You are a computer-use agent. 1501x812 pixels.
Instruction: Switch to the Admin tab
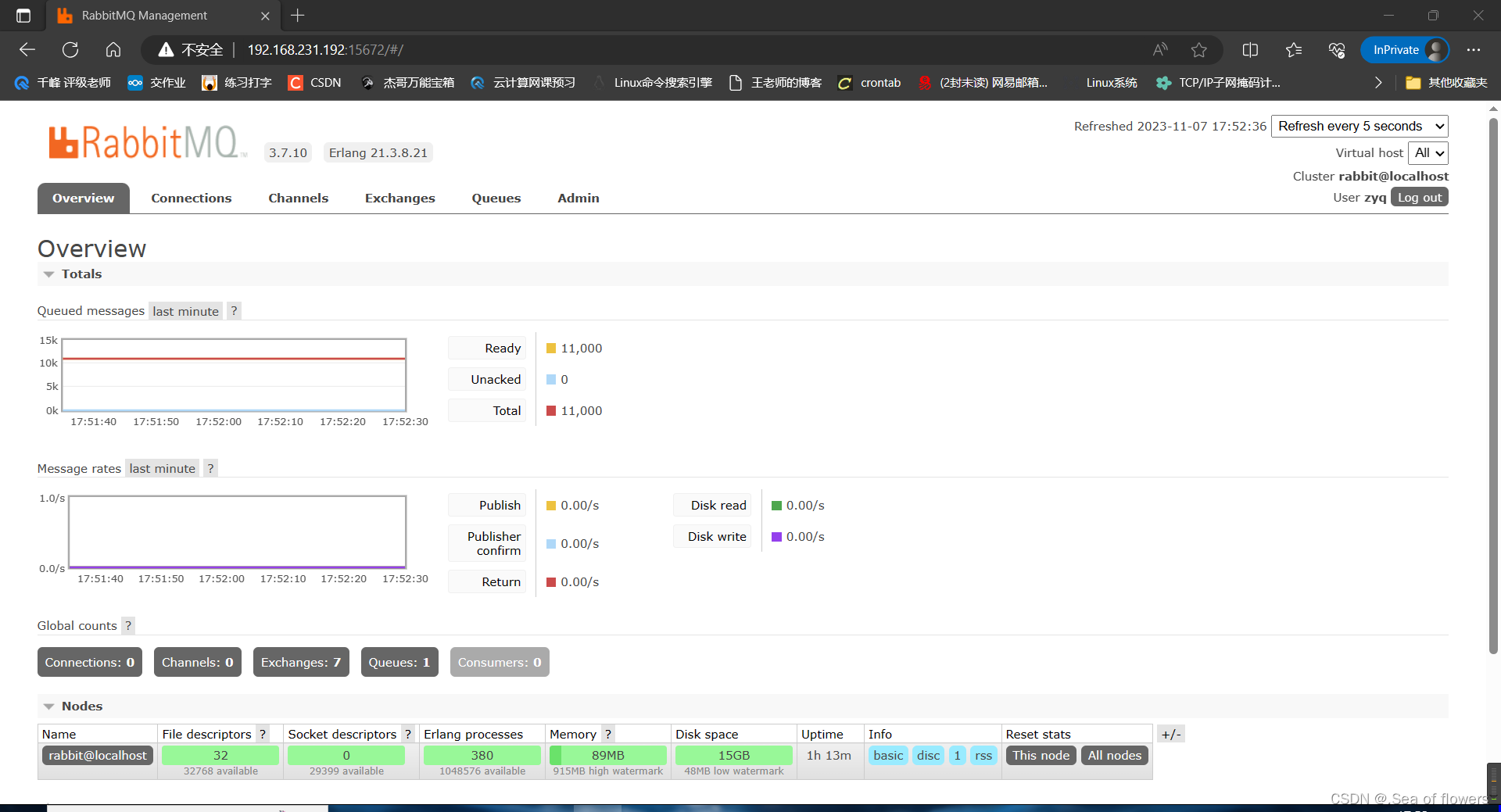[579, 199]
